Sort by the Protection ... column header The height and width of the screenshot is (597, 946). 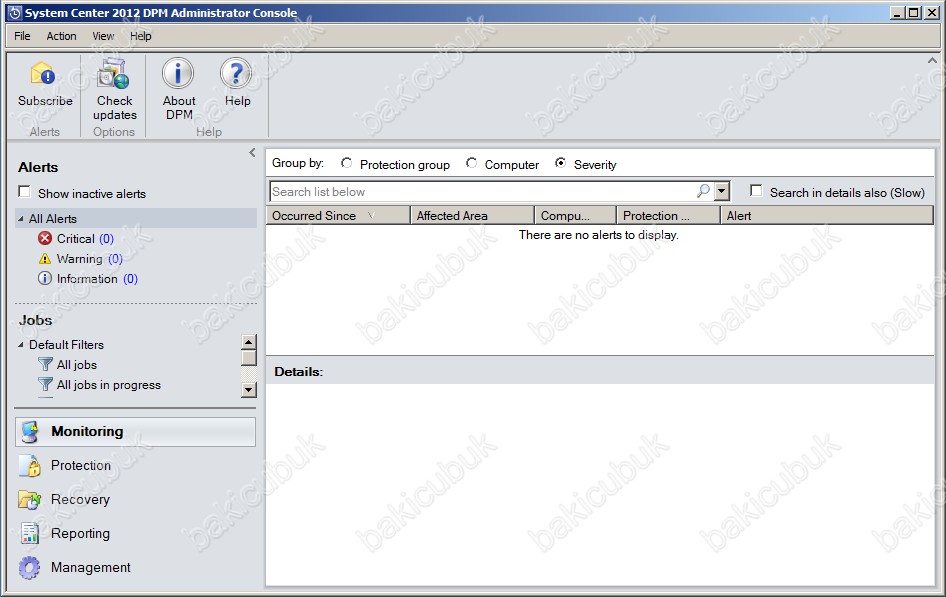point(668,215)
